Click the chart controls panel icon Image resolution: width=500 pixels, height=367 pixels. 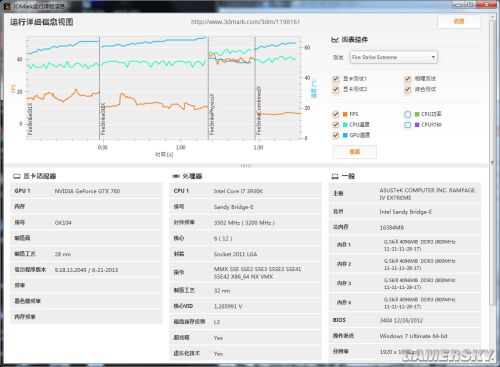point(335,40)
